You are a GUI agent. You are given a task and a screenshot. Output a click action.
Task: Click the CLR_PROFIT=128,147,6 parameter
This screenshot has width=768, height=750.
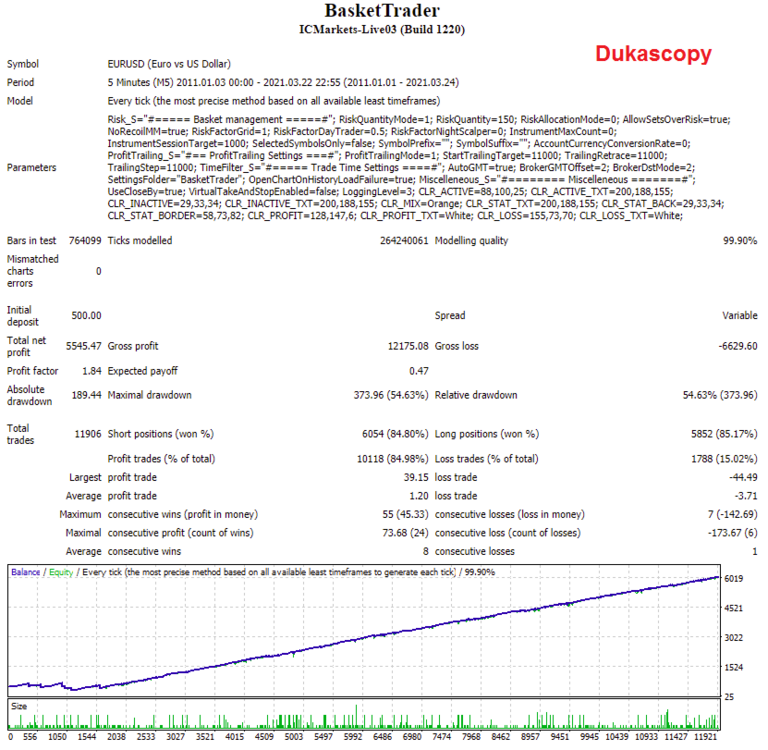pyautogui.click(x=300, y=216)
